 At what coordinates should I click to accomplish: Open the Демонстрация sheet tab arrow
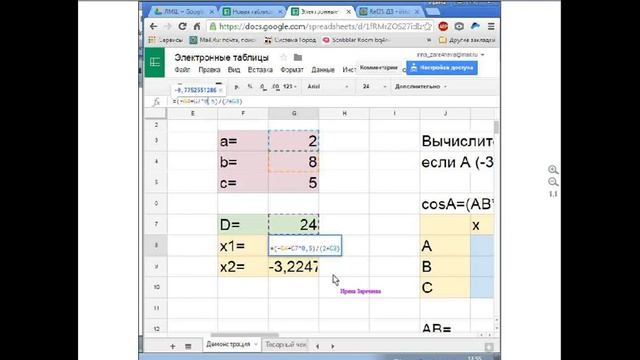[x=256, y=344]
